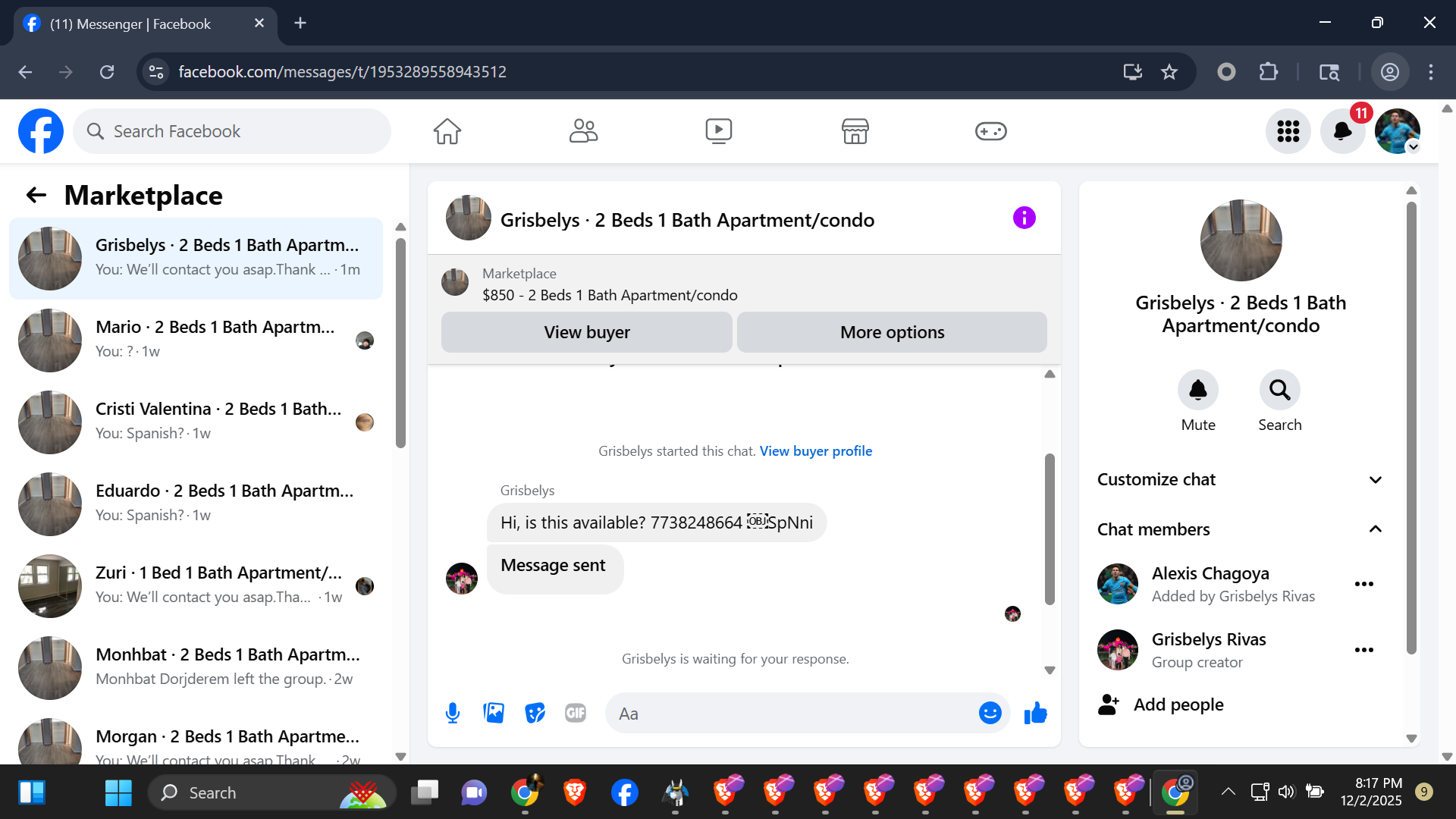Open the Marketplace tab in navigation
This screenshot has width=1456, height=819.
pos(855,131)
